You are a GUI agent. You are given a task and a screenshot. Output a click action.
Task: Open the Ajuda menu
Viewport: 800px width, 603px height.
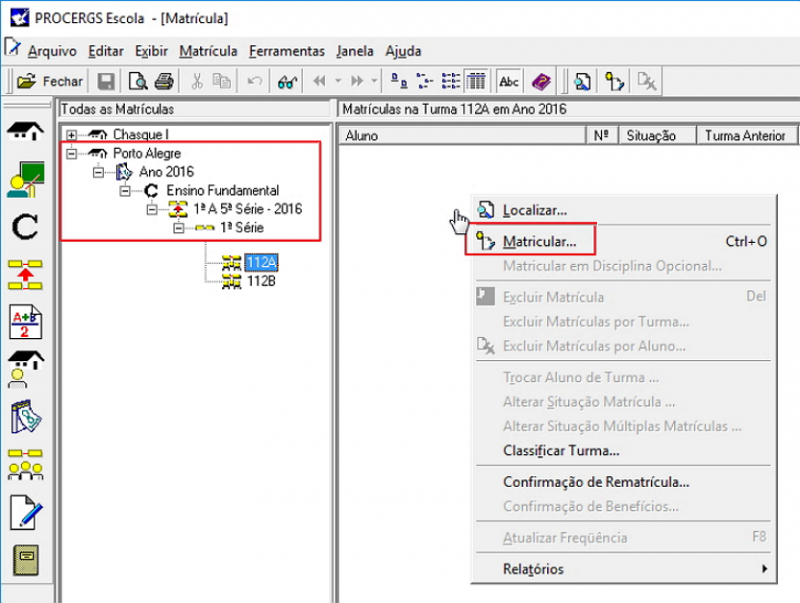point(403,51)
